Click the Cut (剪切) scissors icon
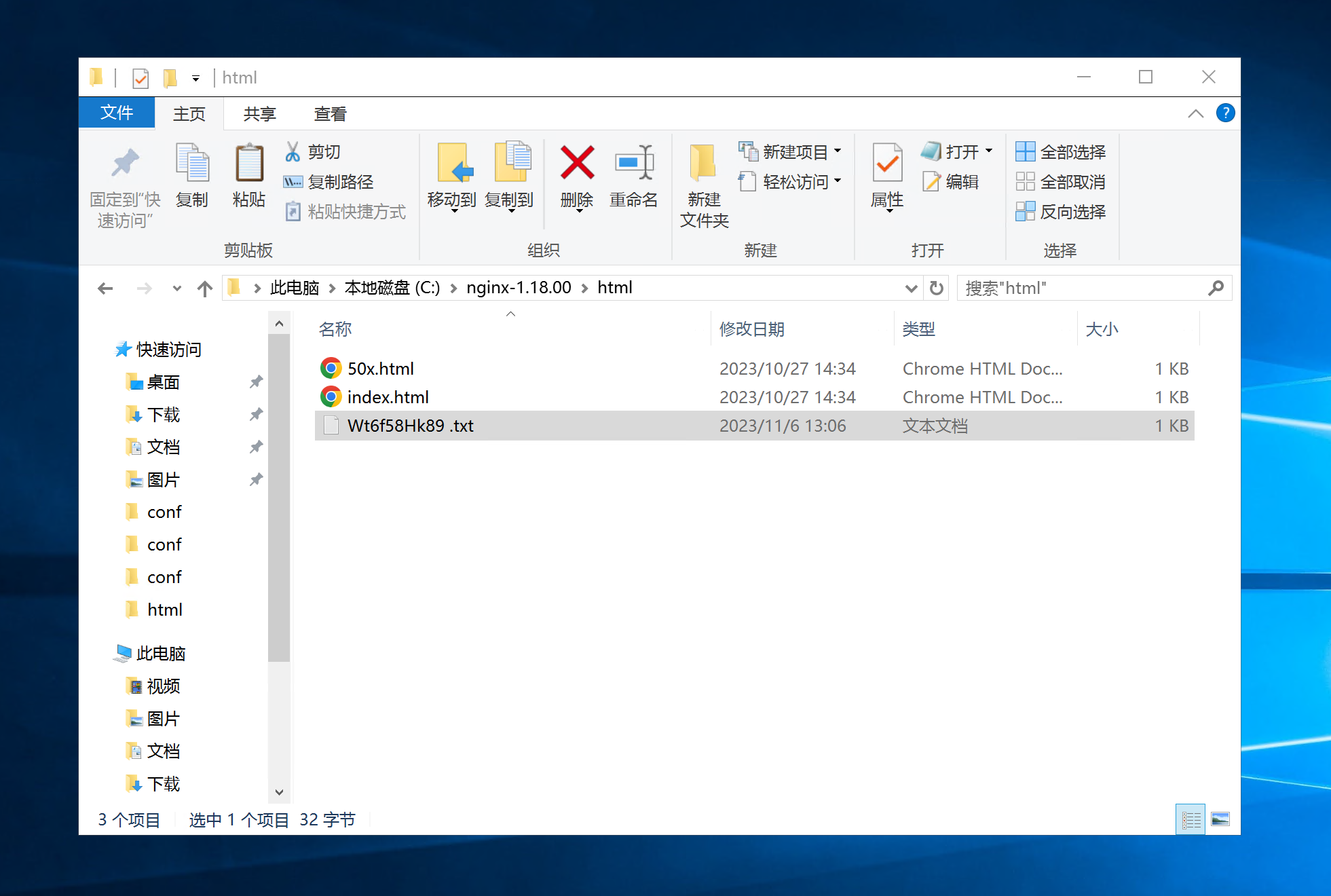This screenshot has width=1331, height=896. pyautogui.click(x=293, y=151)
